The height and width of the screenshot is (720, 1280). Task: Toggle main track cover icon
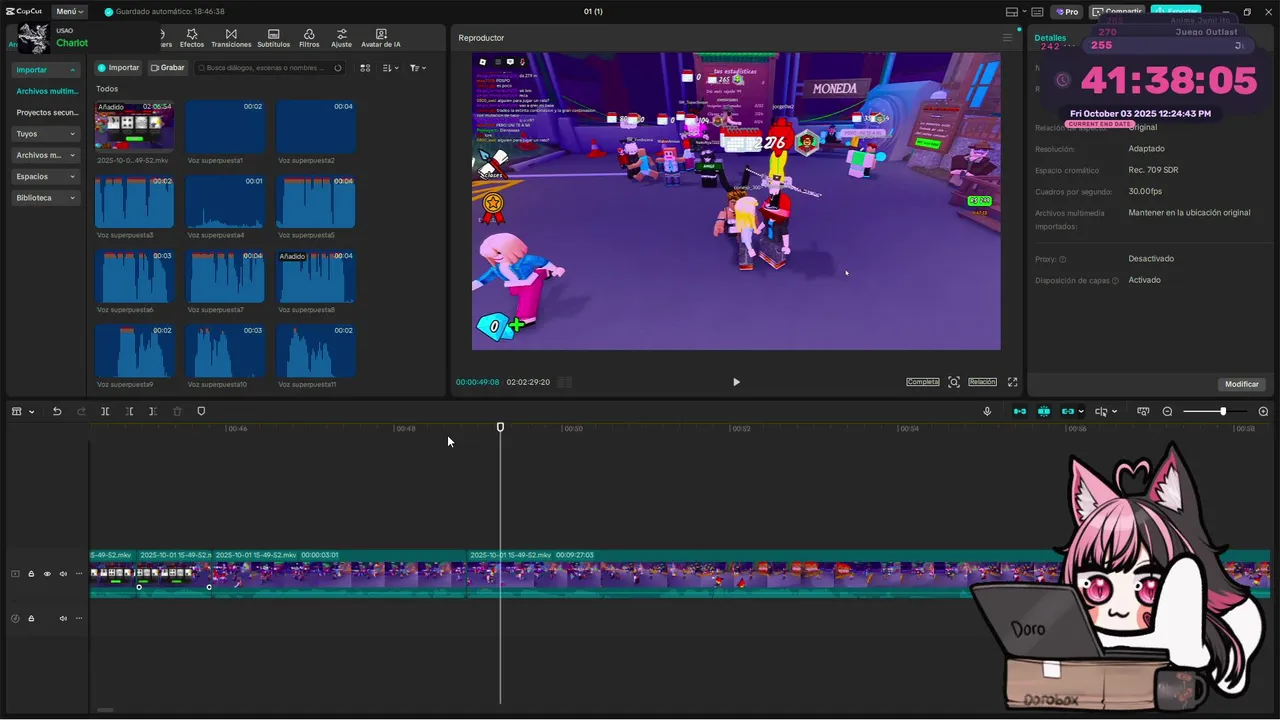15,574
